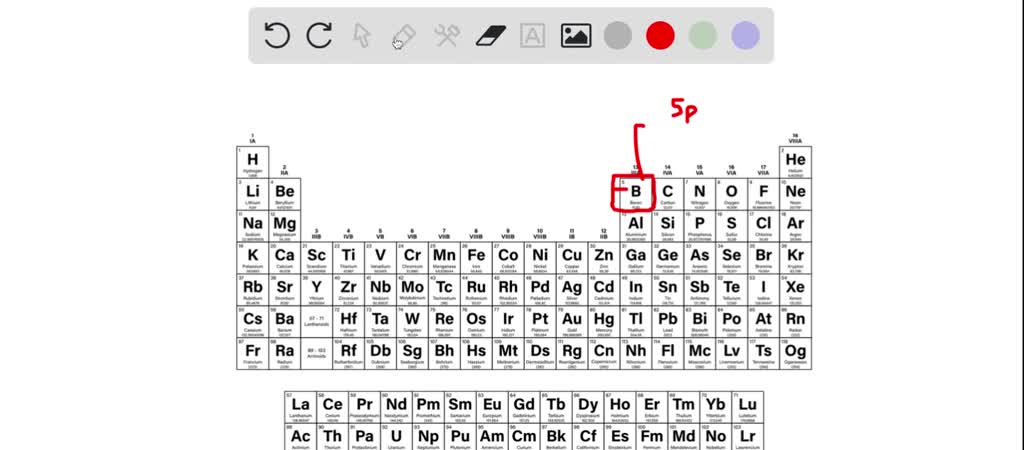Click the Iron (Fe) element cell
The image size is (1024, 450).
tap(476, 258)
